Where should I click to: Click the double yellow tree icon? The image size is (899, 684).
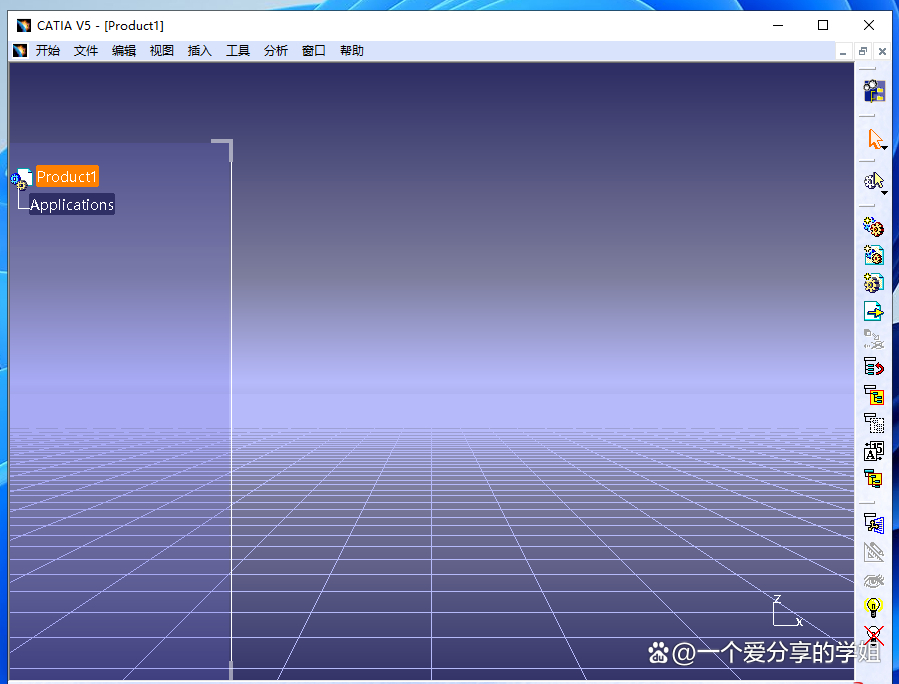874,478
